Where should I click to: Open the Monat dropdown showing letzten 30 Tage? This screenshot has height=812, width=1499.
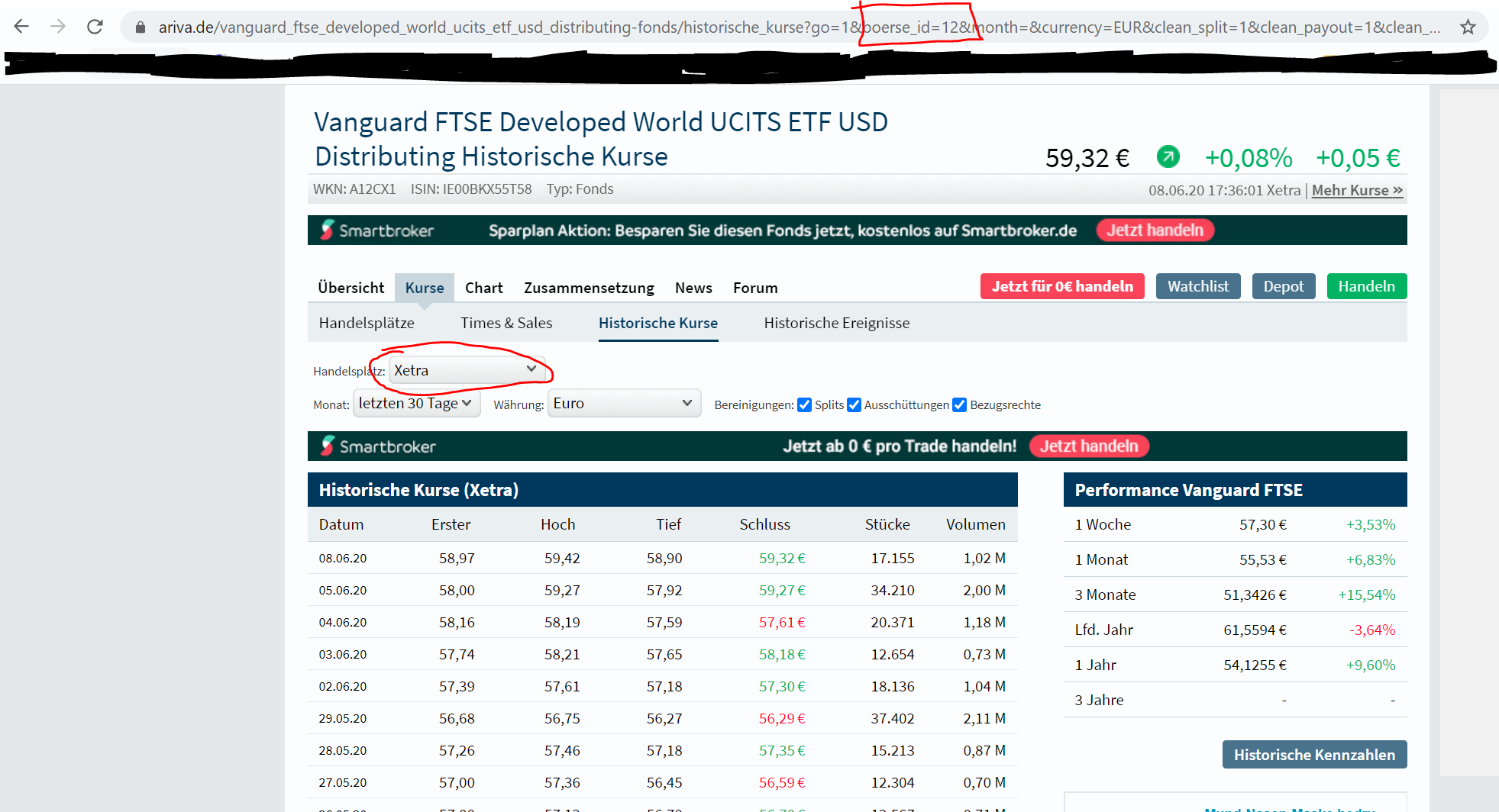click(x=416, y=404)
